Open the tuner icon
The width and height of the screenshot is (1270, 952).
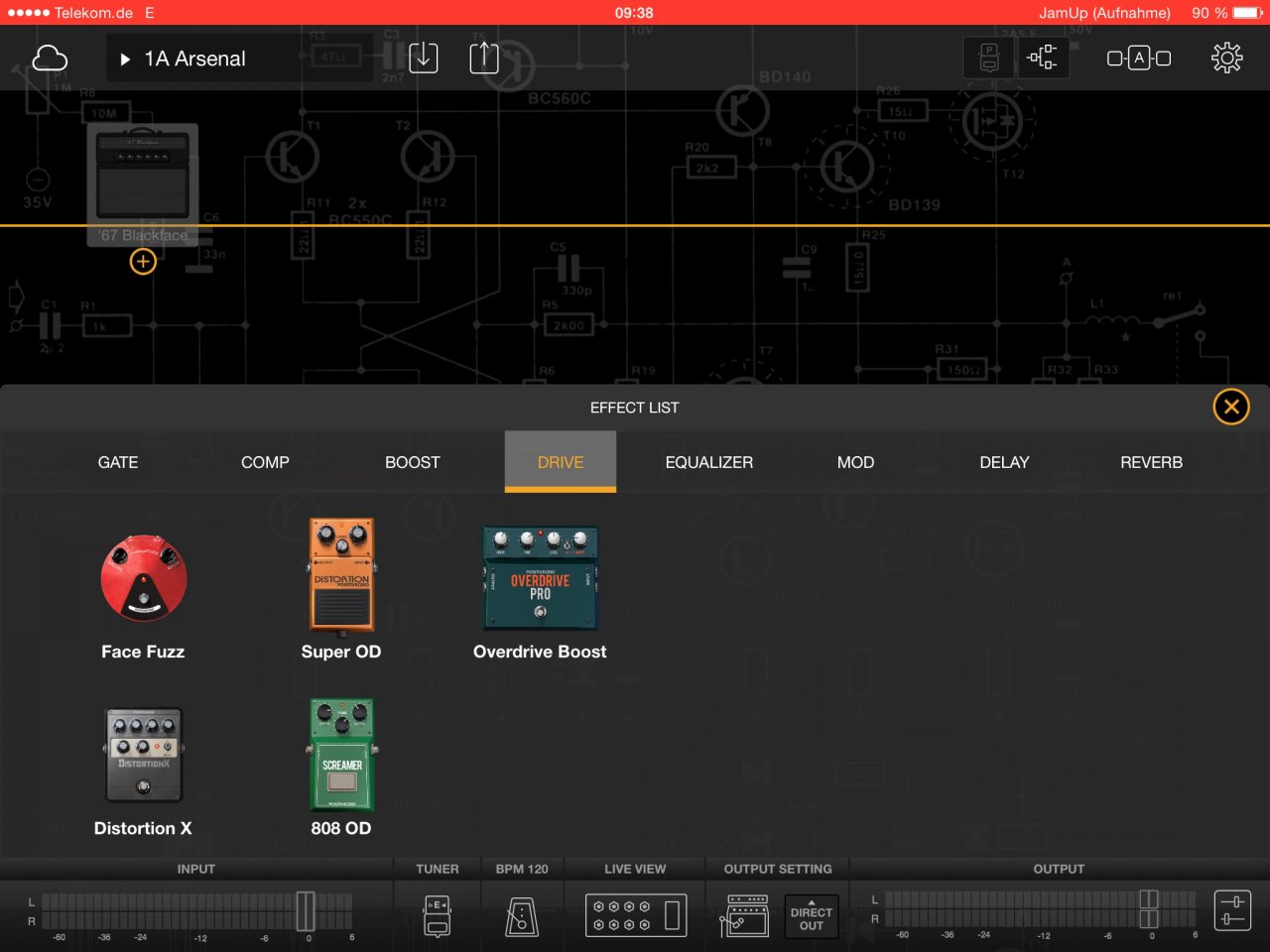pyautogui.click(x=438, y=916)
